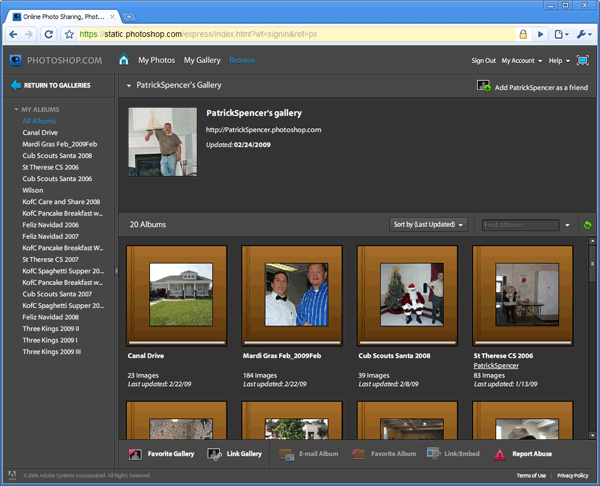This screenshot has width=600, height=486.
Task: Select the Browse tab
Action: (242, 60)
